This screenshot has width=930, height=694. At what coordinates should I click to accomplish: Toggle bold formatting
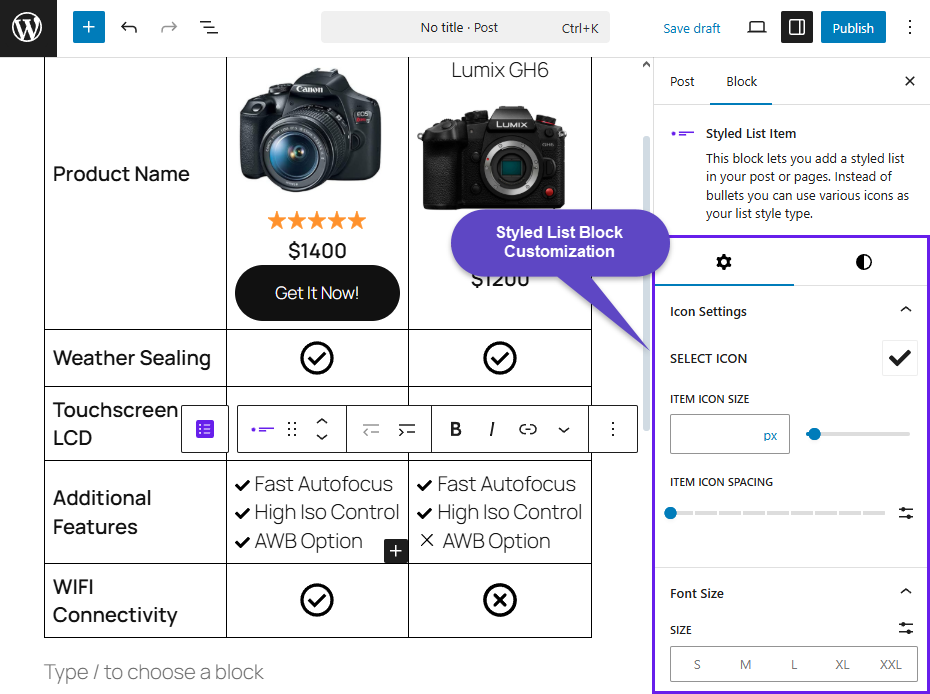click(456, 429)
